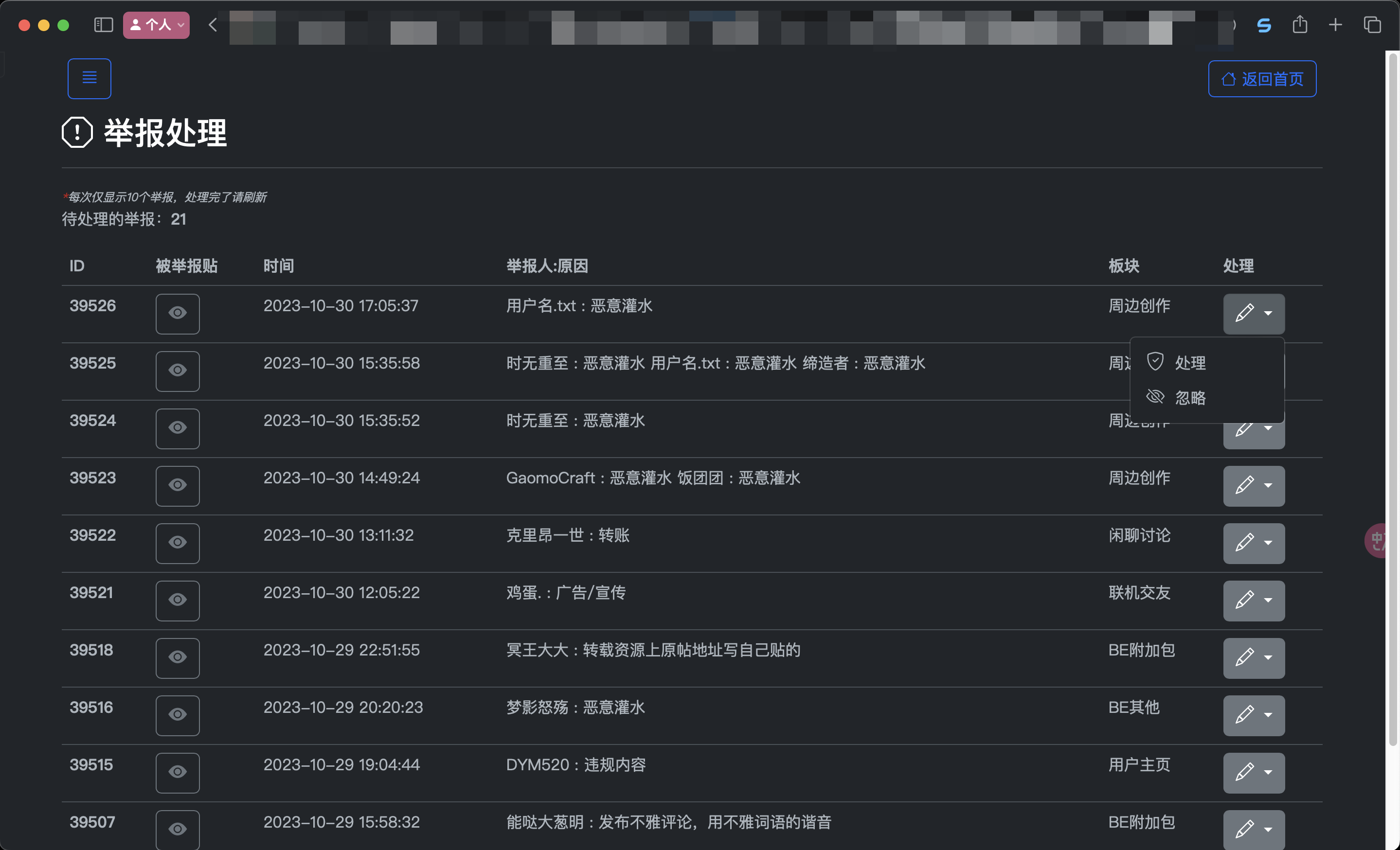Expand the handle dropdown for report 39515
The image size is (1400, 850).
[1254, 772]
